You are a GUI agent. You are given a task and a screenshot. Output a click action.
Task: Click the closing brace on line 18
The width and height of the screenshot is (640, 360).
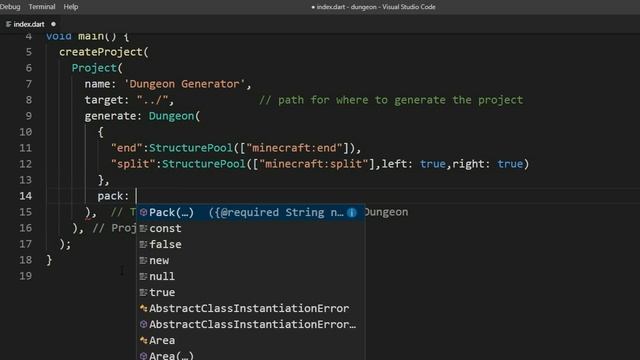tap(49, 260)
